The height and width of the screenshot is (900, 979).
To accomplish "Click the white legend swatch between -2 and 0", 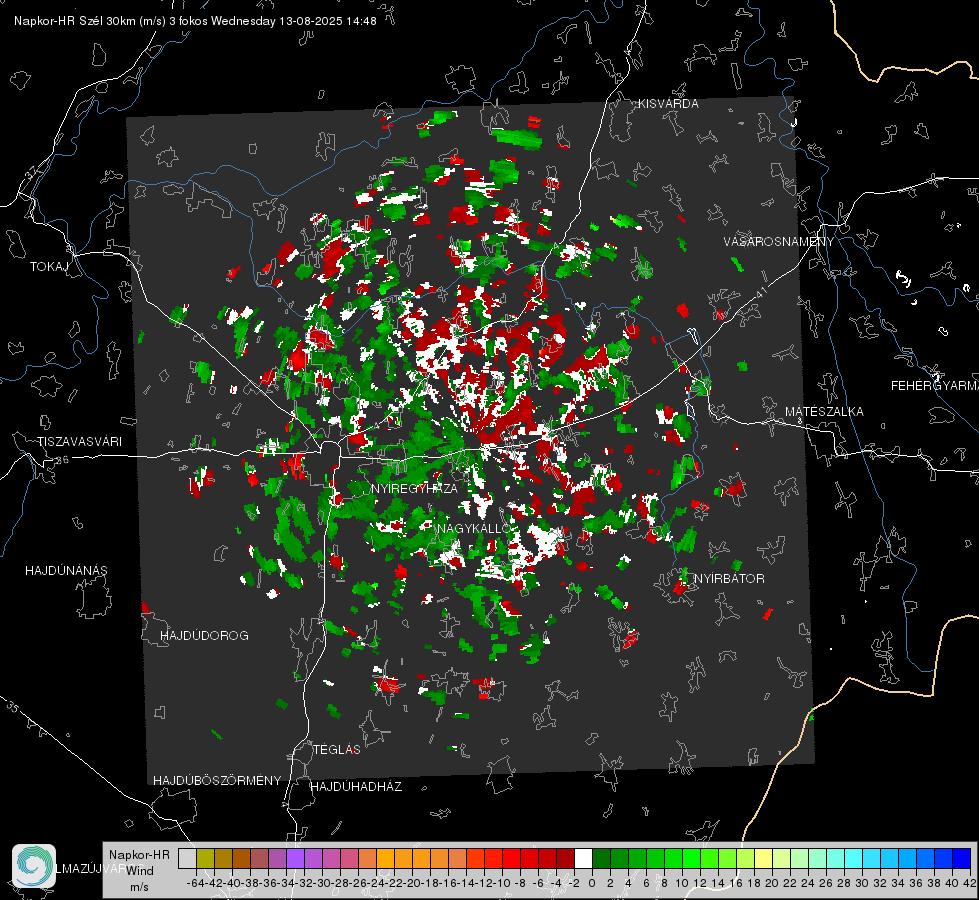I will pos(583,859).
